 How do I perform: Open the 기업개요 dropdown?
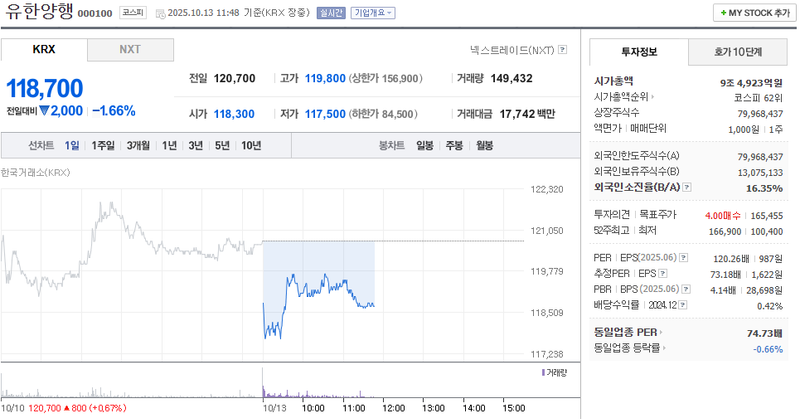pyautogui.click(x=372, y=13)
